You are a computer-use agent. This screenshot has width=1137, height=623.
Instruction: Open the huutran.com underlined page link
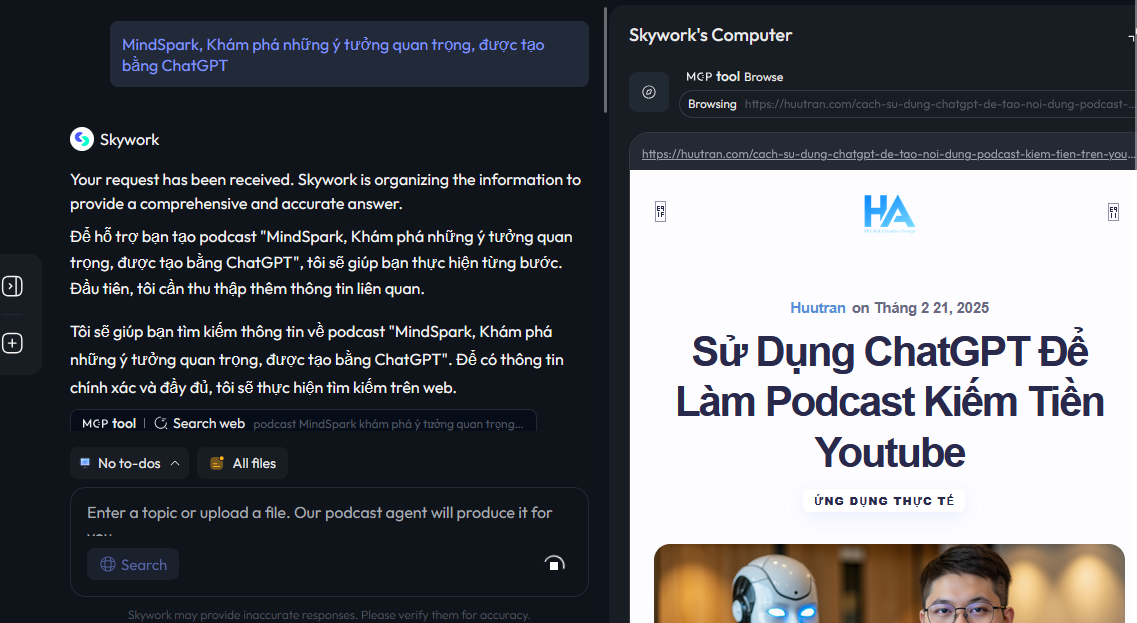click(x=886, y=154)
